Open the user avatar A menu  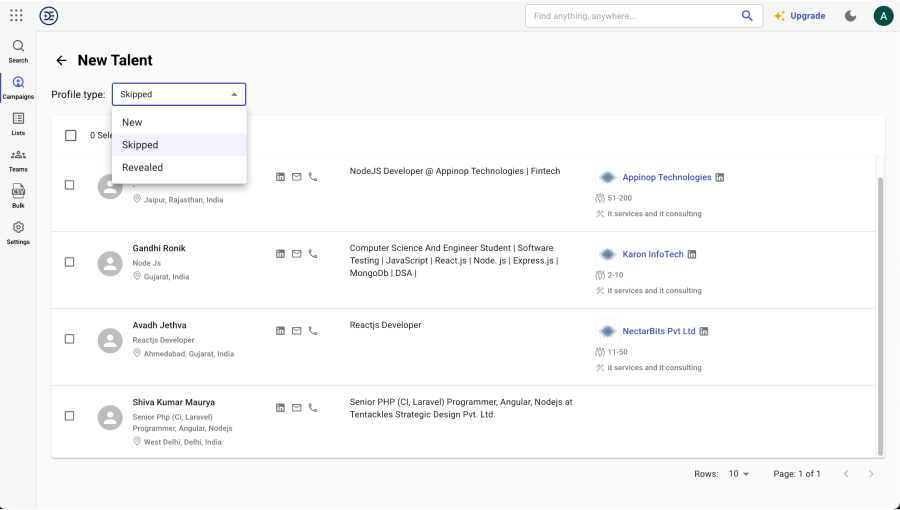[x=883, y=16]
